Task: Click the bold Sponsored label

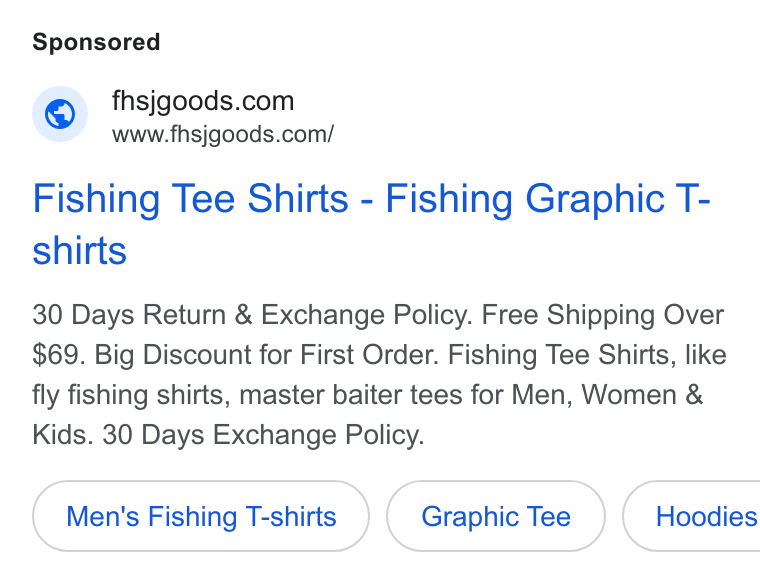Action: tap(96, 42)
